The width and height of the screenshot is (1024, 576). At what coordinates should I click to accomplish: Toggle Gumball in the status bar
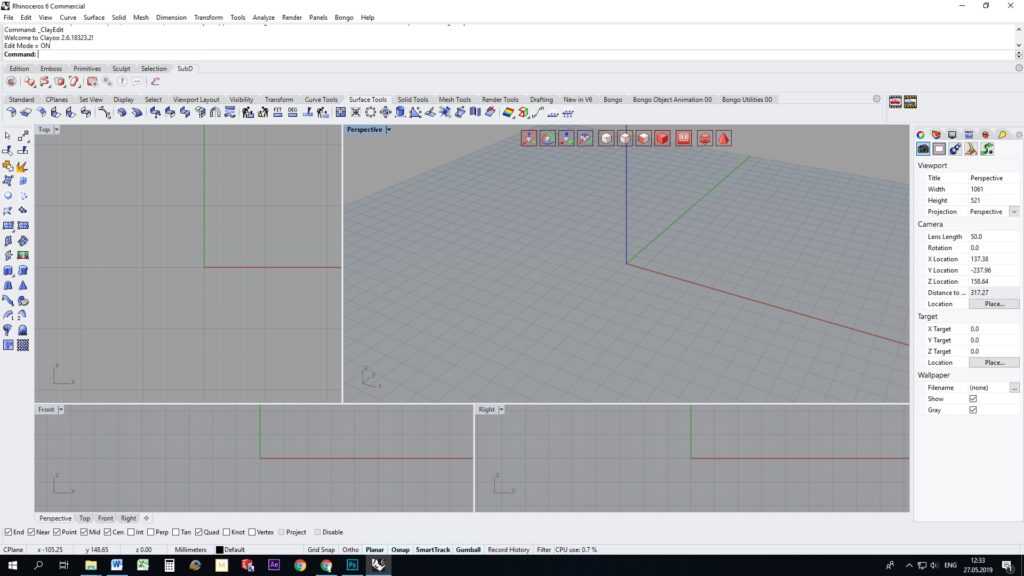coord(468,549)
